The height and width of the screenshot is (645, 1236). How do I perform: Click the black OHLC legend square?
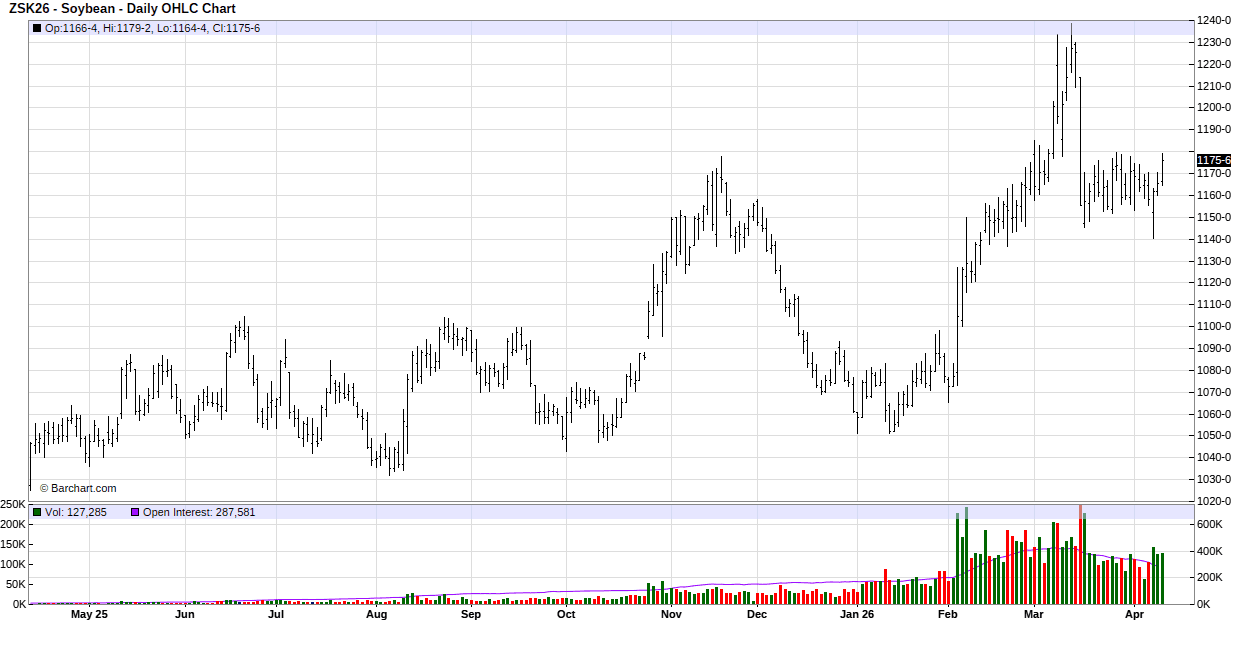coord(37,28)
